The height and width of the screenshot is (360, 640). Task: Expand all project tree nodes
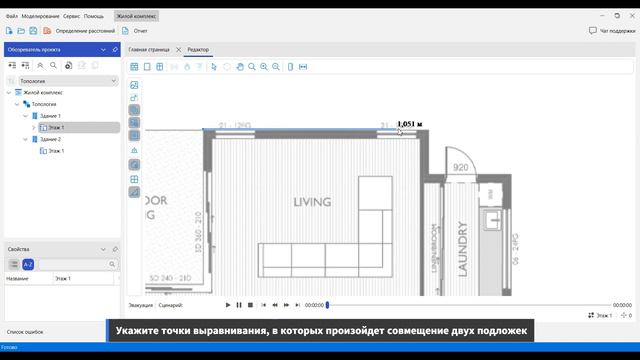point(12,65)
